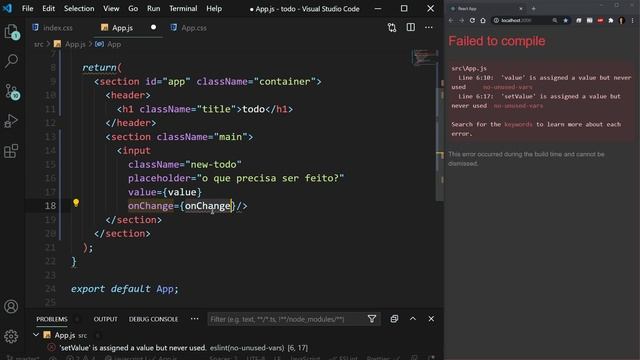Open editor More Actions ellipsis
640x360 pixels.
tap(429, 27)
